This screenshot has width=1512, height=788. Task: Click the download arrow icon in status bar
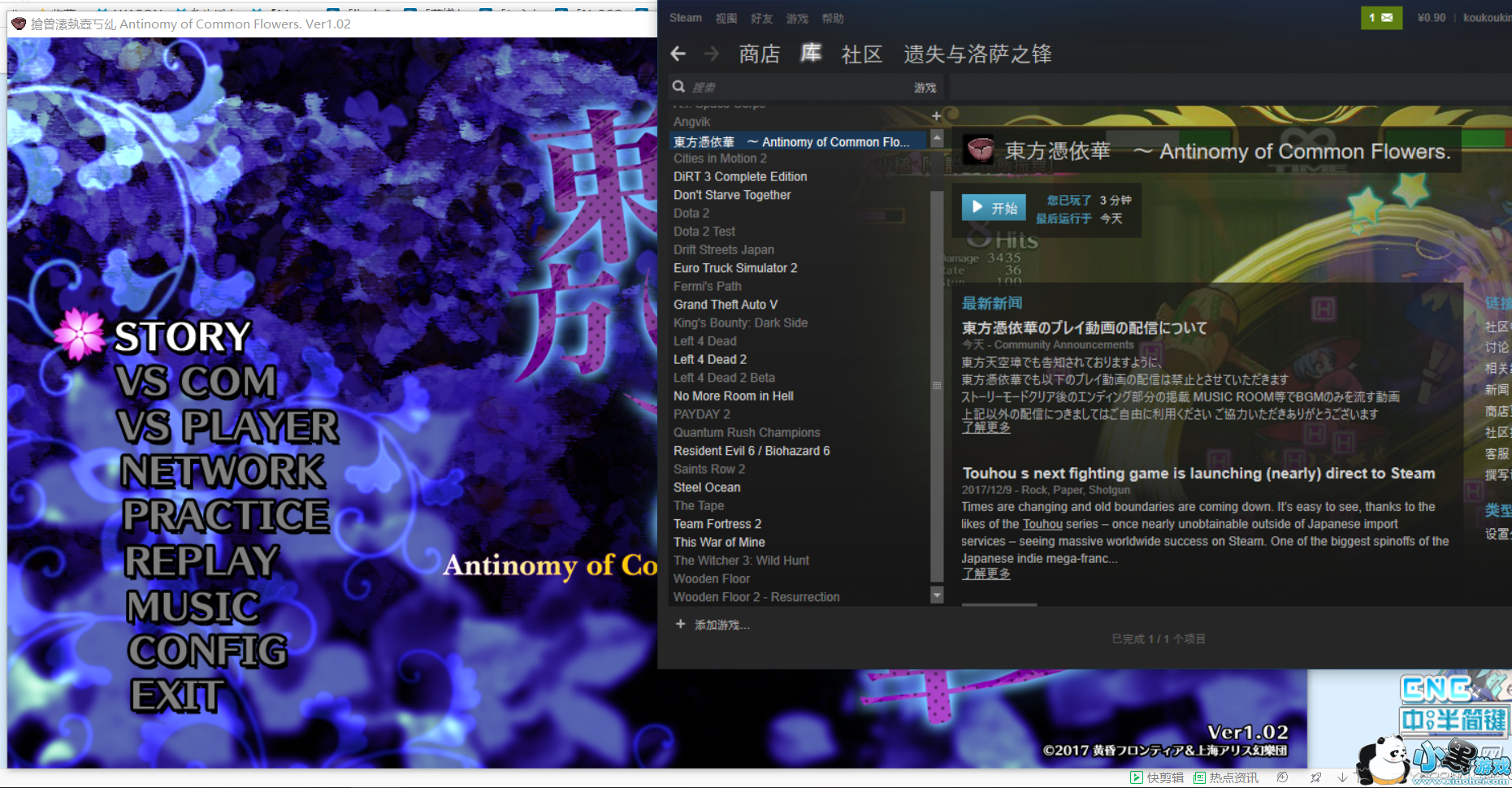1342,777
